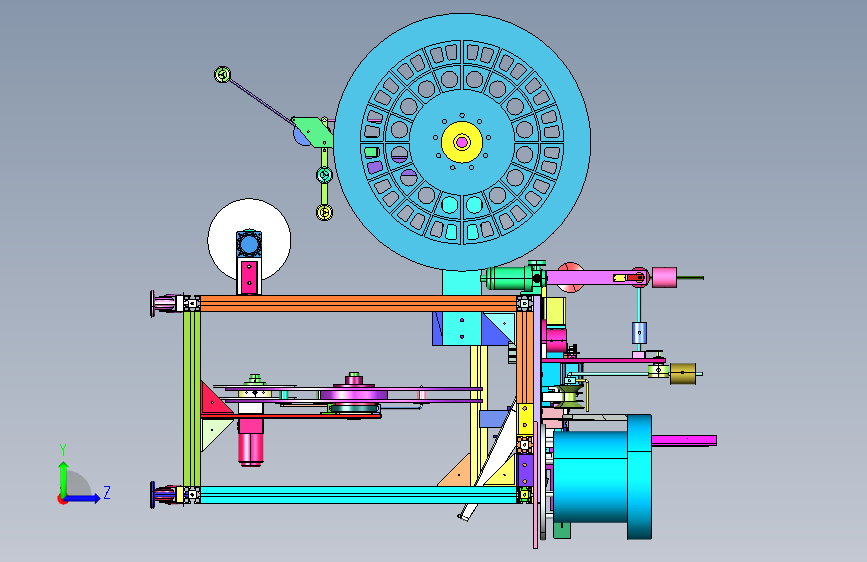
Task: Select the orange top frame beam
Action: (358, 304)
